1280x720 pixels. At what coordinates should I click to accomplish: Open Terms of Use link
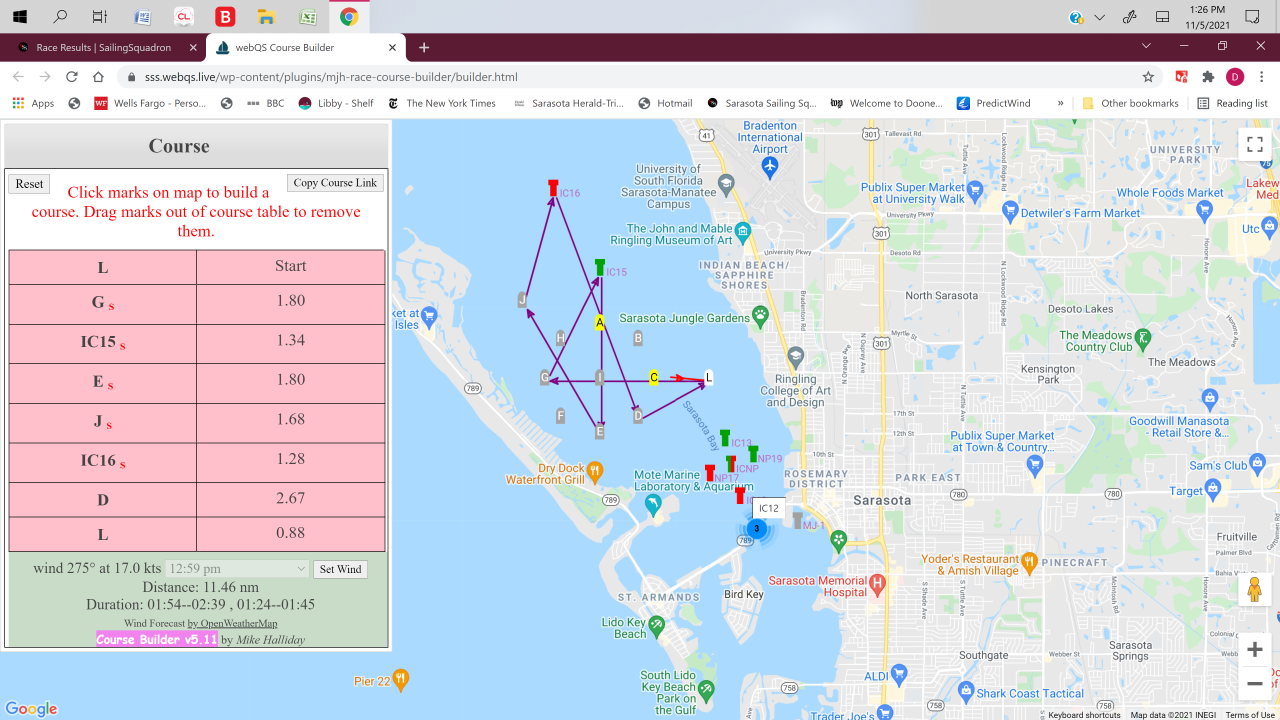[x=1250, y=715]
